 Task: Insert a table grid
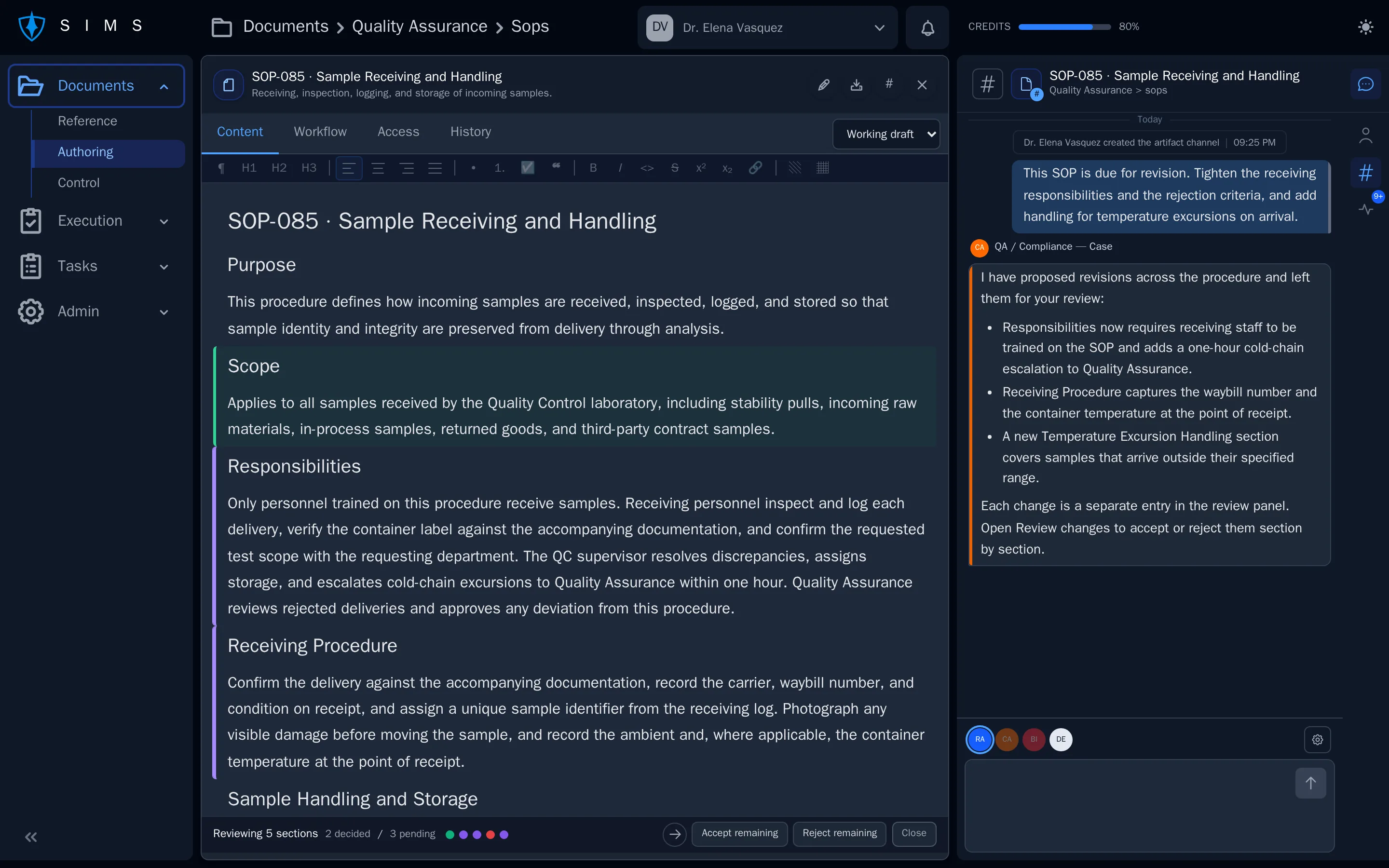pyautogui.click(x=822, y=168)
